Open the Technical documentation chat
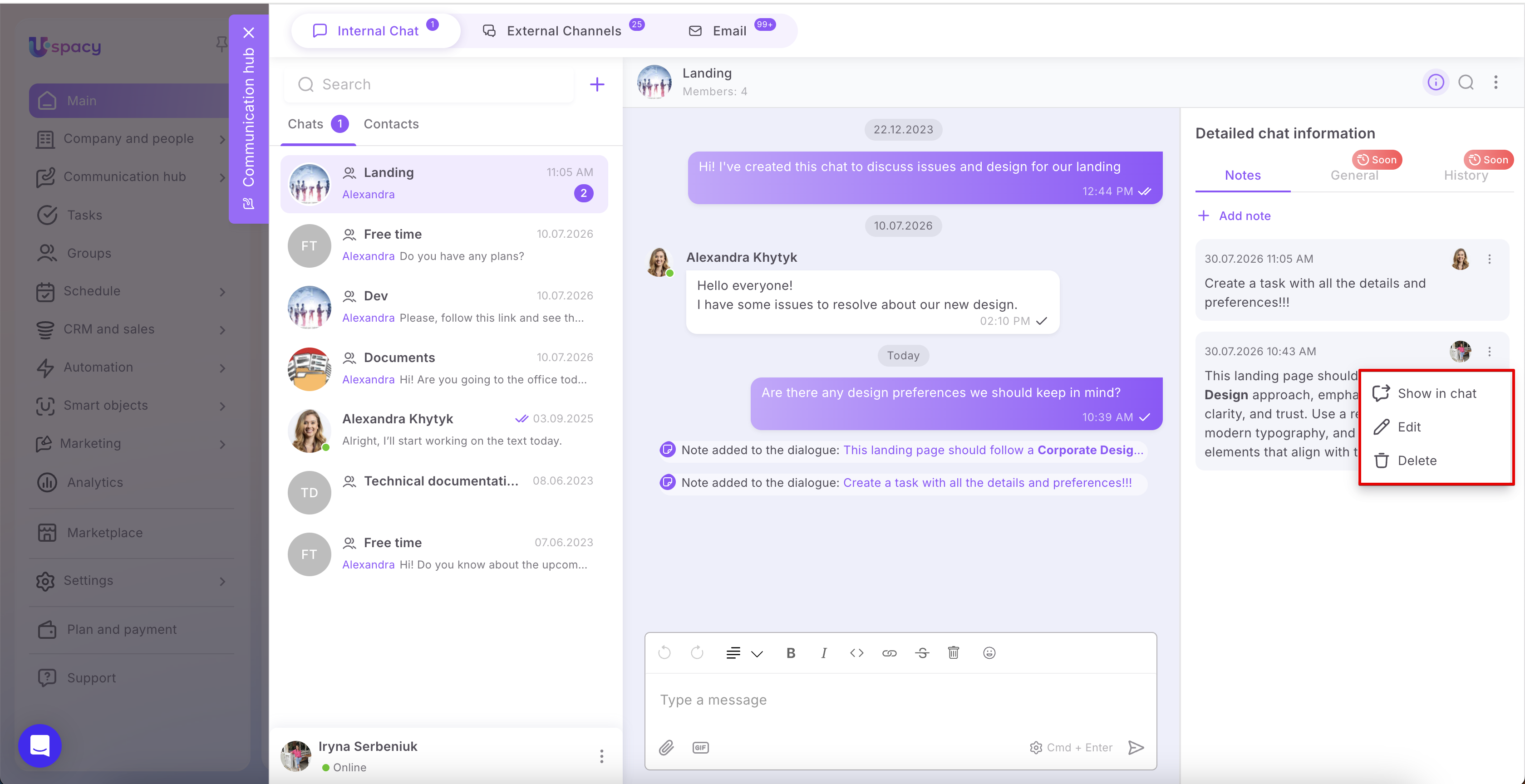This screenshot has width=1525, height=784. click(444, 492)
